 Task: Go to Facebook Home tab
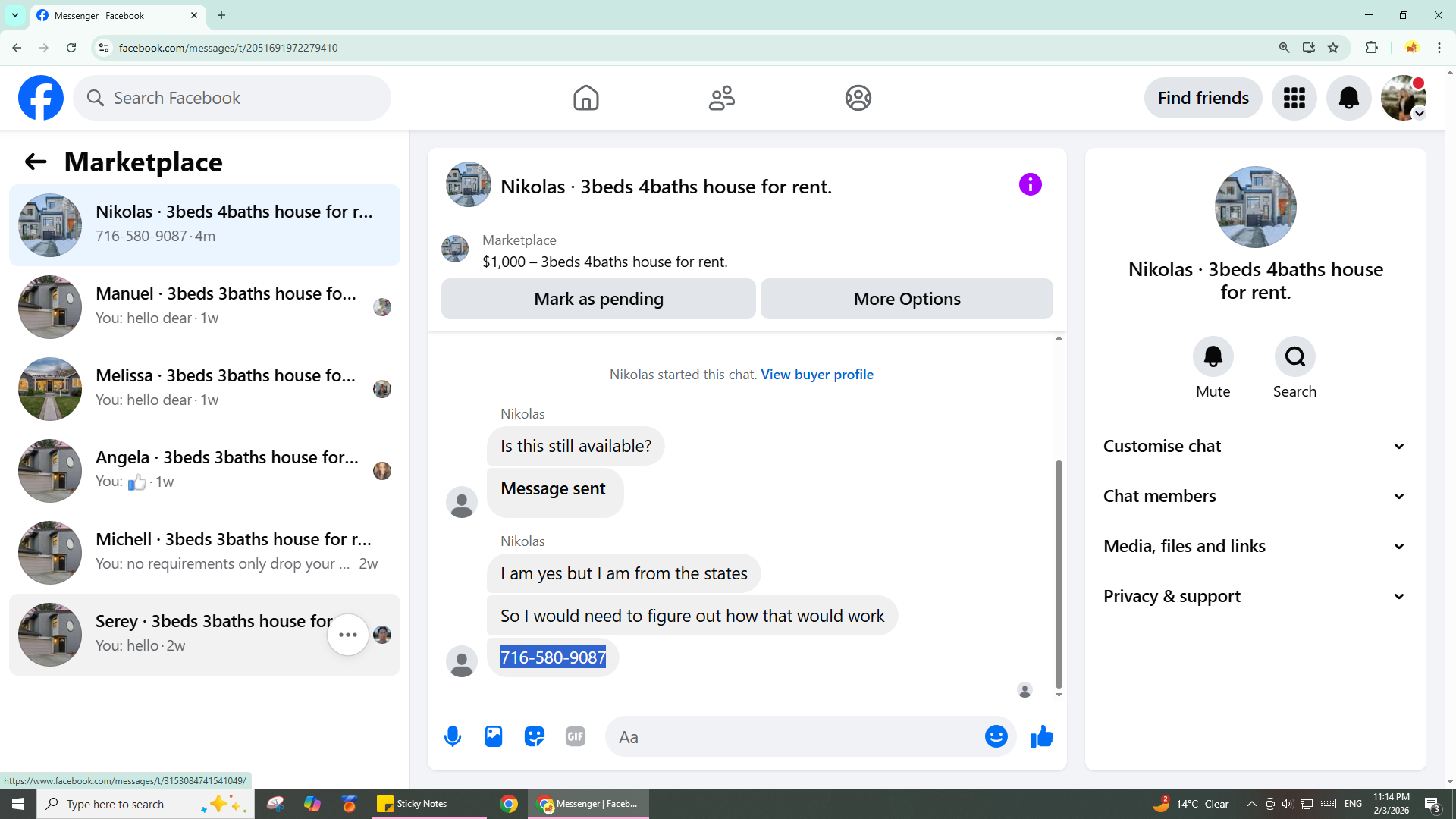[585, 98]
